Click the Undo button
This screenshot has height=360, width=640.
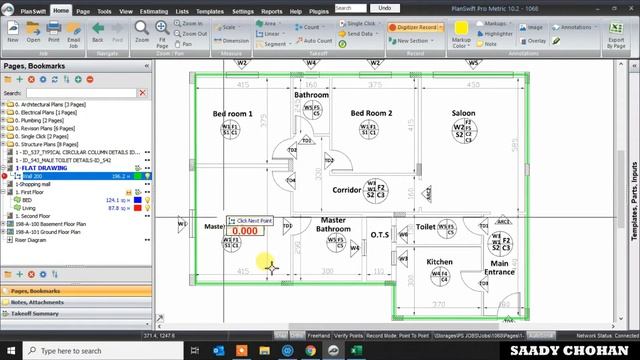(x=384, y=8)
